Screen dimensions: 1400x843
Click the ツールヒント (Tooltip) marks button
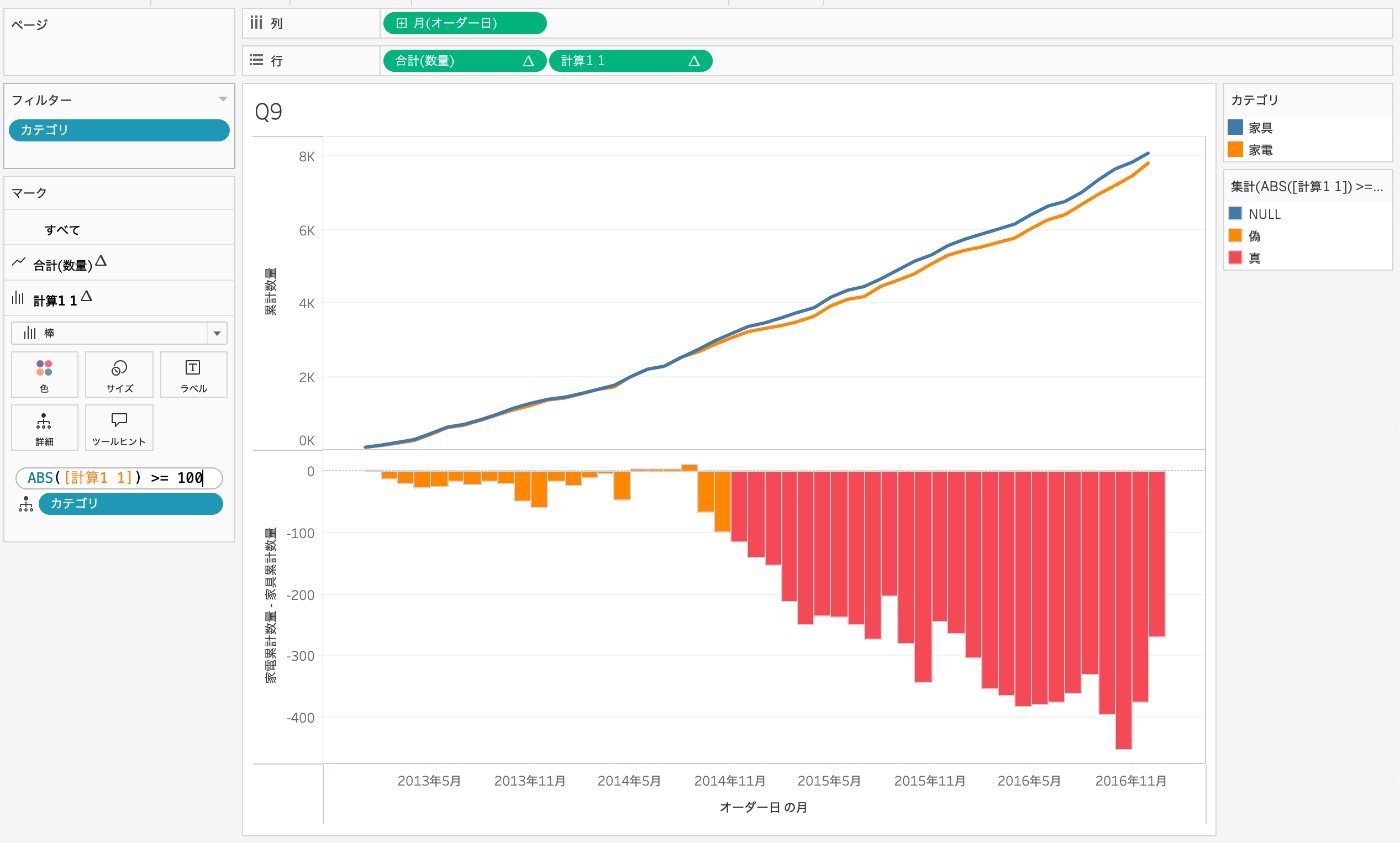(119, 427)
